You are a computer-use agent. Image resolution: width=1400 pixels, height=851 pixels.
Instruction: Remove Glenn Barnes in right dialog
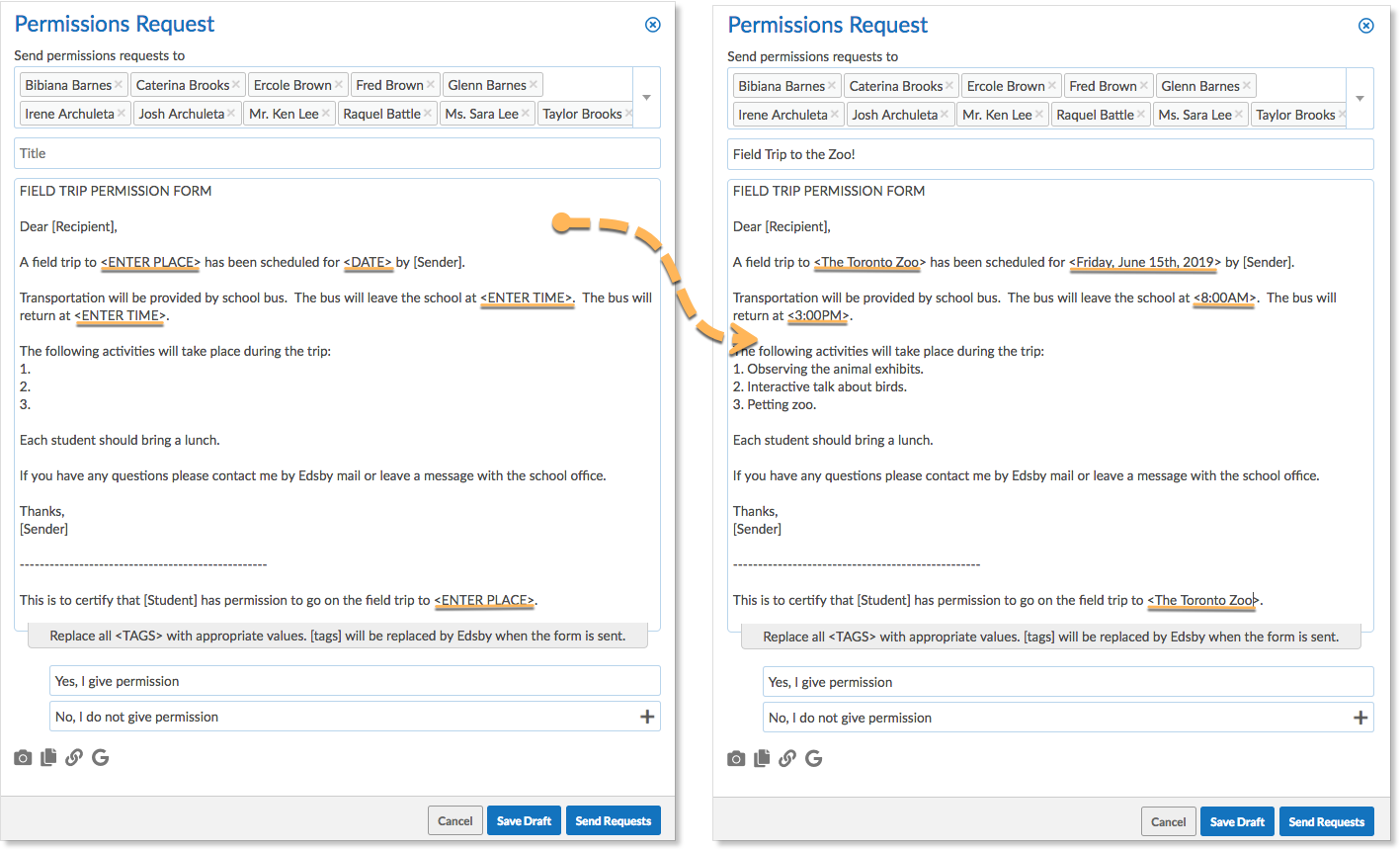click(x=1247, y=86)
